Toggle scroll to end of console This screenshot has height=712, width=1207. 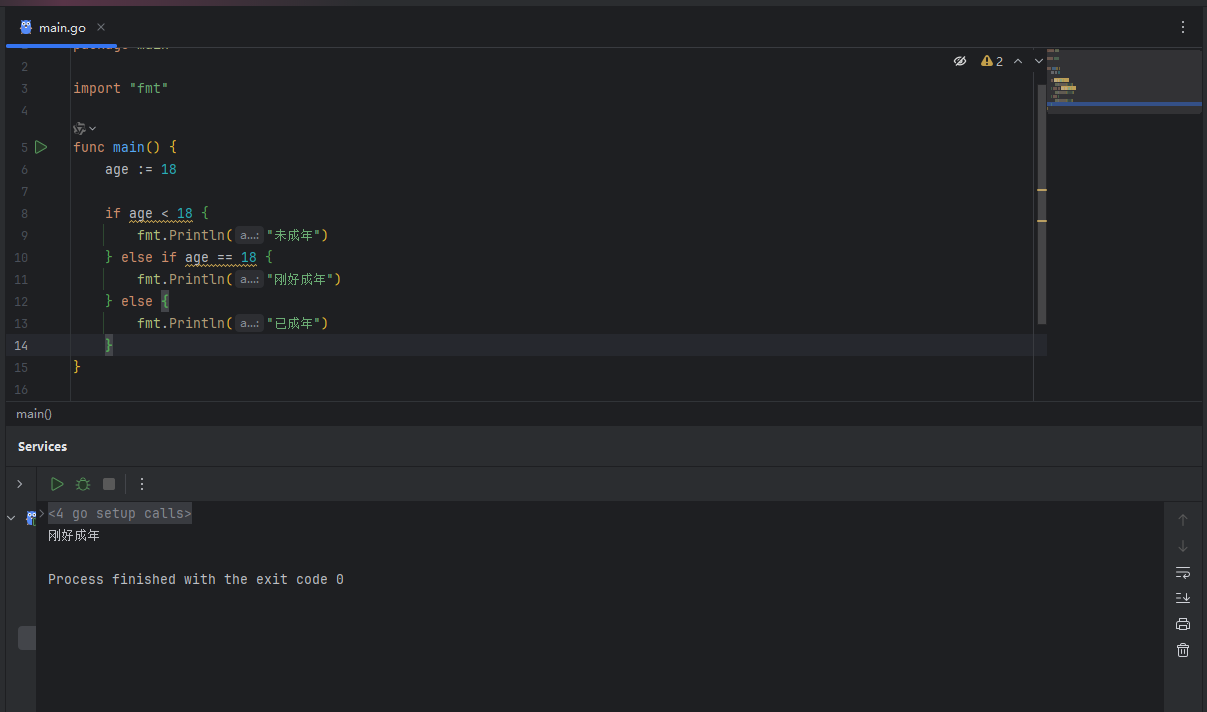pyautogui.click(x=1183, y=597)
